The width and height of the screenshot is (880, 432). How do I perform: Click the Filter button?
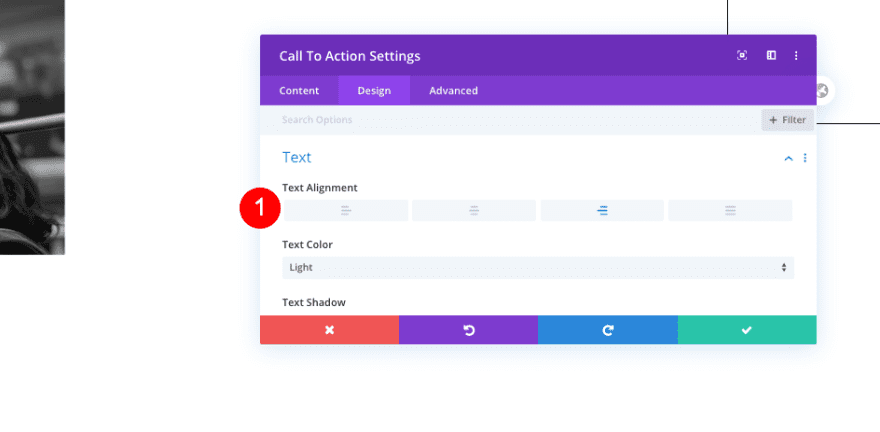787,120
